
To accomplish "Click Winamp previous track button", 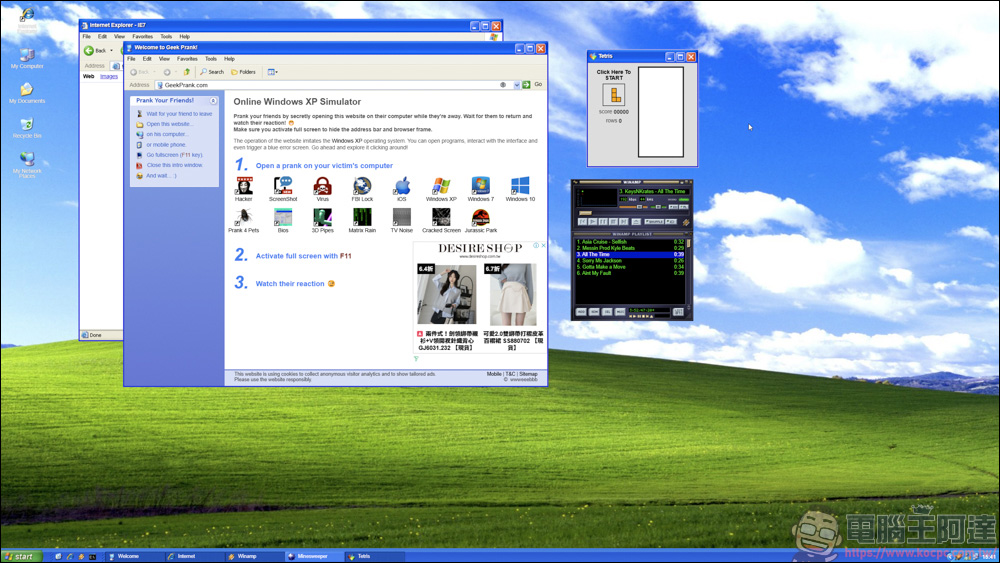I will click(x=582, y=221).
